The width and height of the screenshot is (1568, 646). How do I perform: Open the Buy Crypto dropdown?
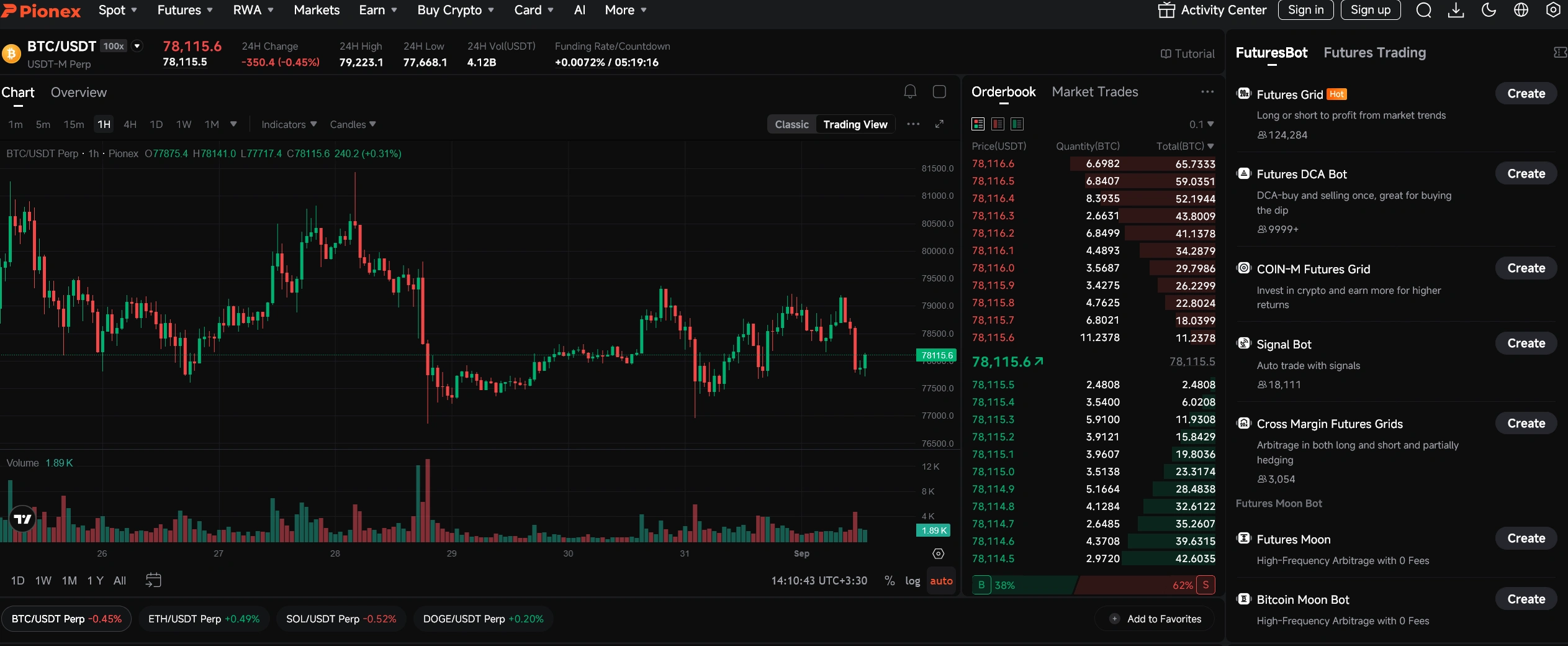(x=456, y=10)
